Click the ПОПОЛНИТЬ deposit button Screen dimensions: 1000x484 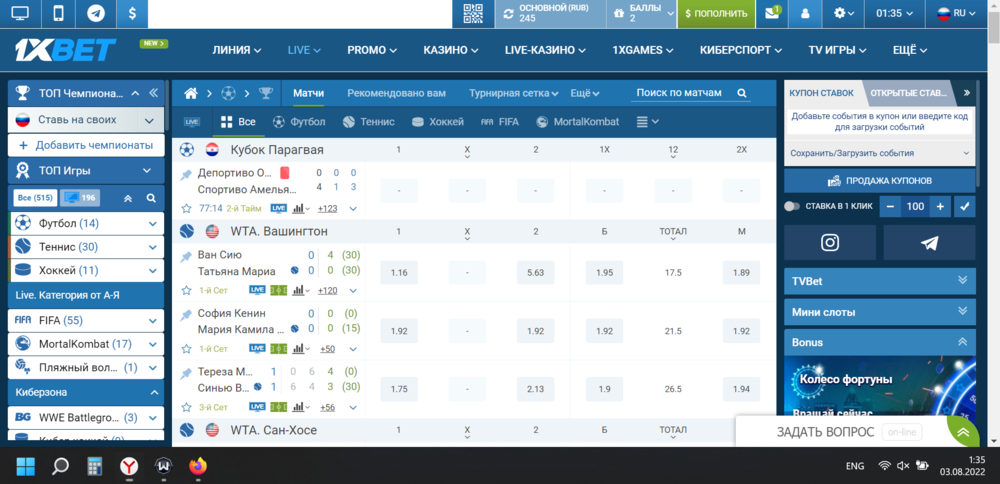(x=716, y=13)
